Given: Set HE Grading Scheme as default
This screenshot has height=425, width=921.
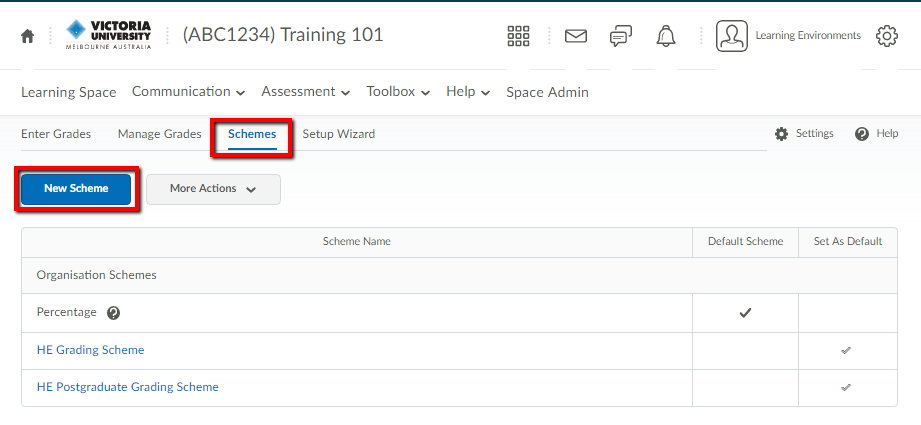Looking at the screenshot, I should click(x=846, y=350).
